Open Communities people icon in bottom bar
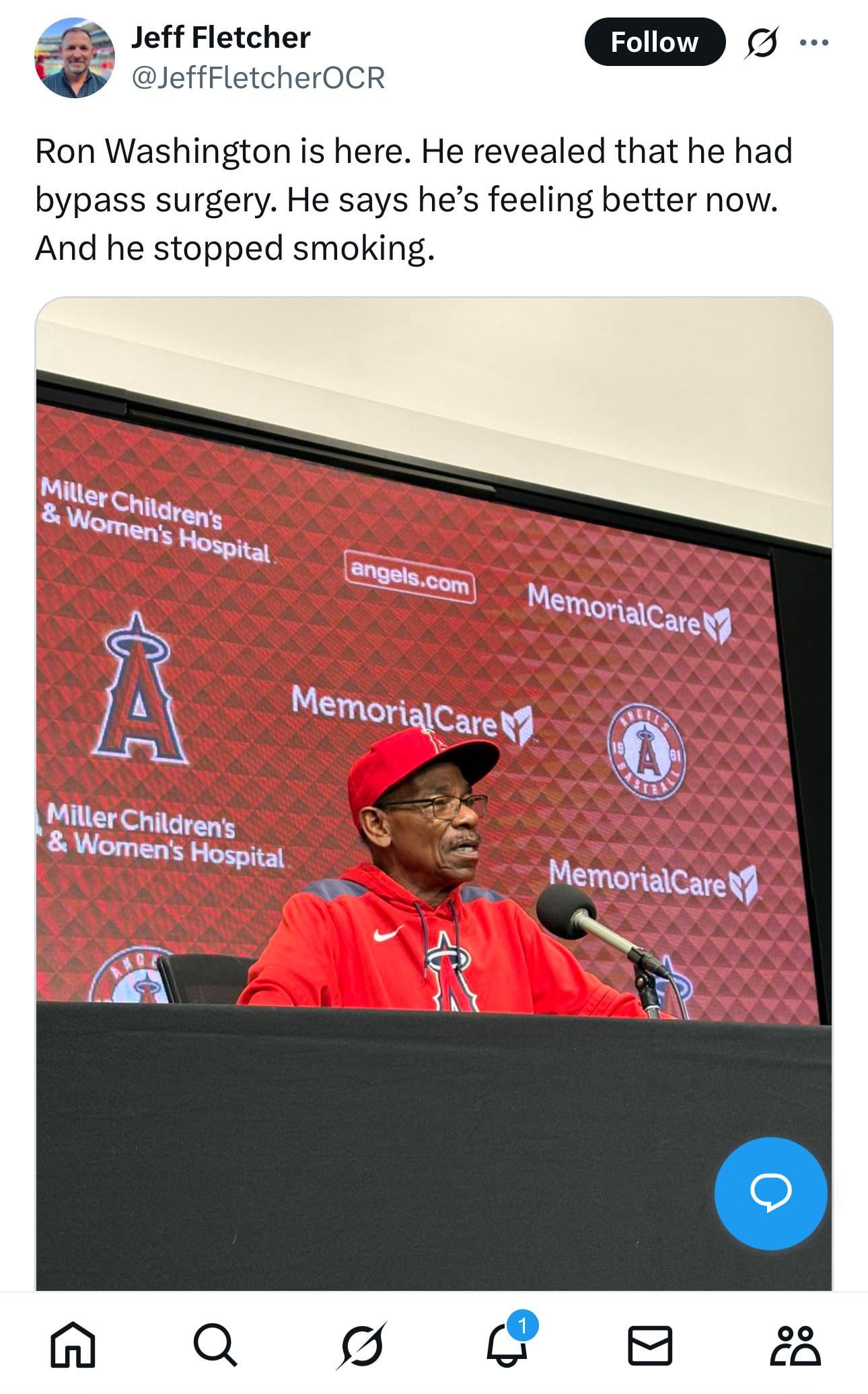Screen dimensions: 868x1394 (795, 1346)
